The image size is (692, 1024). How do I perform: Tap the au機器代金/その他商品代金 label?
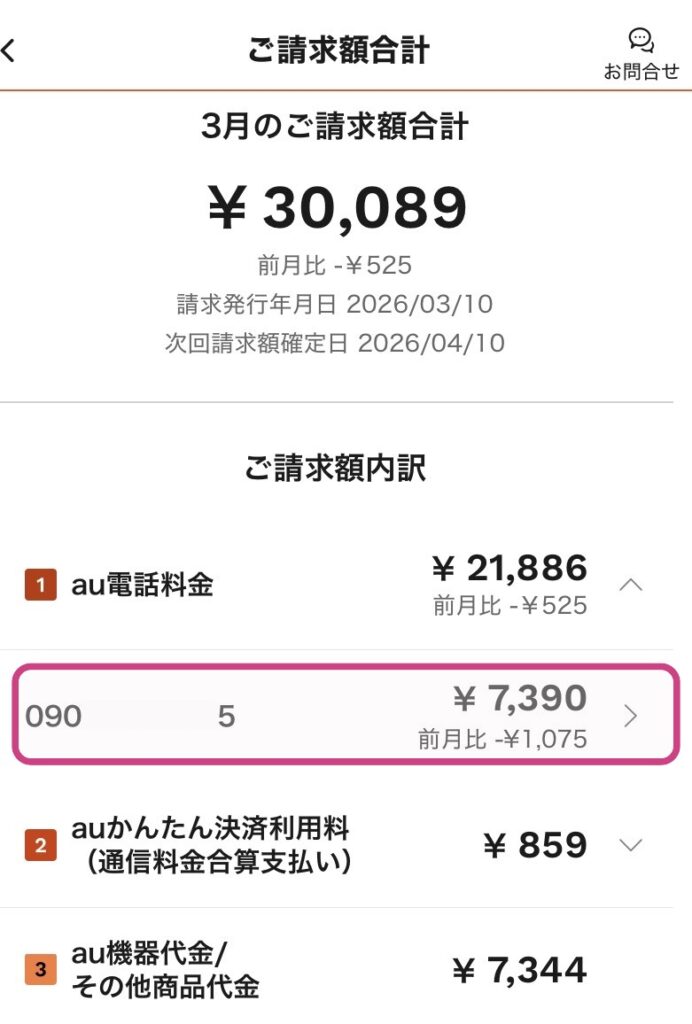tap(165, 969)
